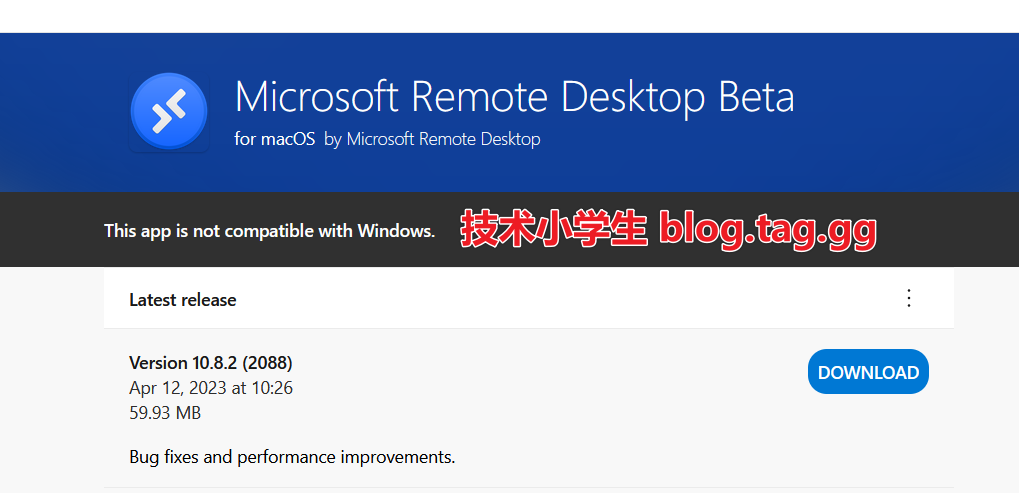Click the red blog.tag.gg watermark text

767,230
